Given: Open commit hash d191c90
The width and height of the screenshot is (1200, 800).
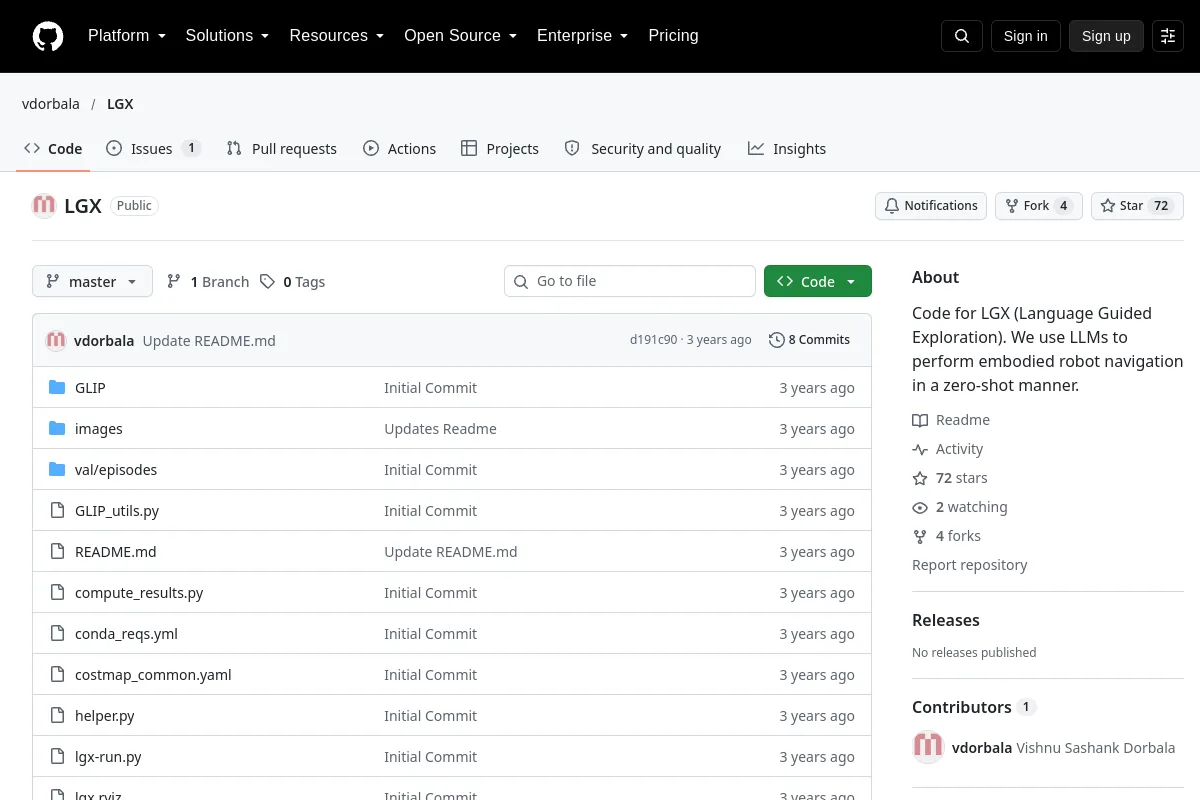Looking at the screenshot, I should point(653,340).
